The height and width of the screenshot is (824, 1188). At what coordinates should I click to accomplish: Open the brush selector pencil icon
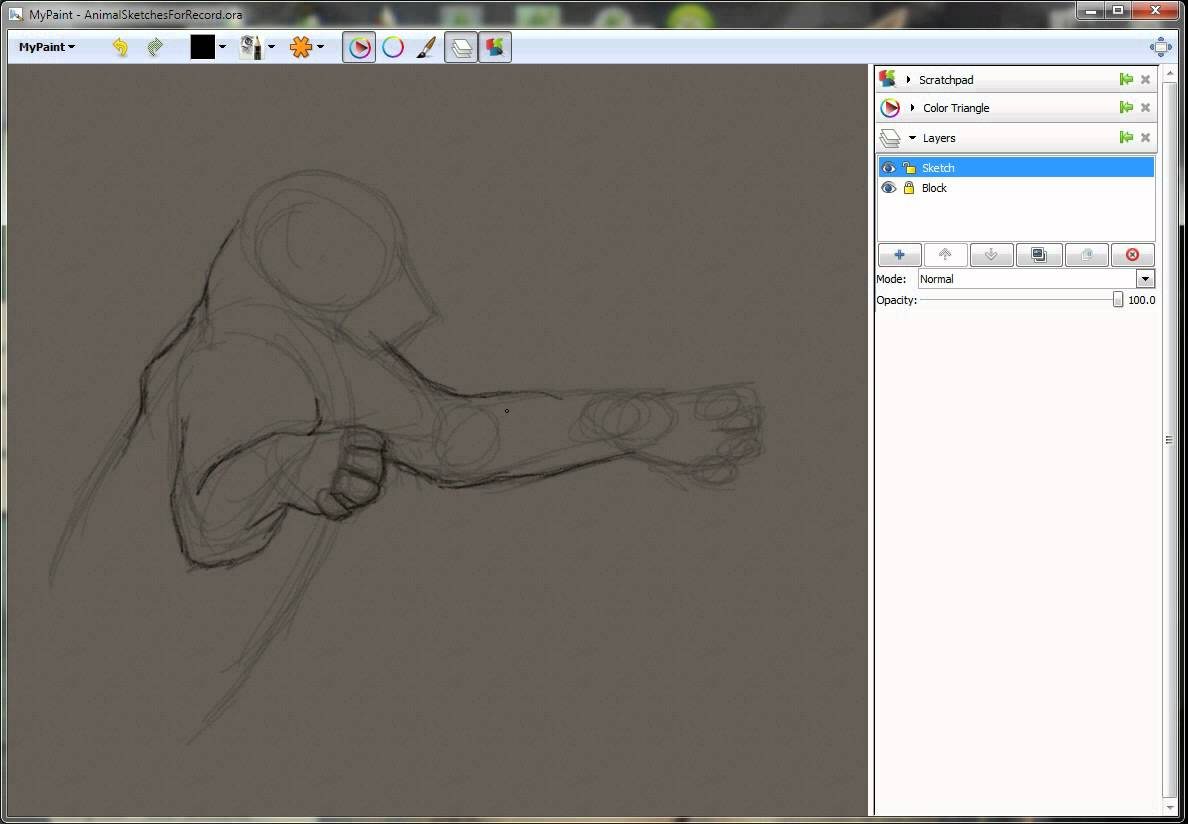(251, 46)
